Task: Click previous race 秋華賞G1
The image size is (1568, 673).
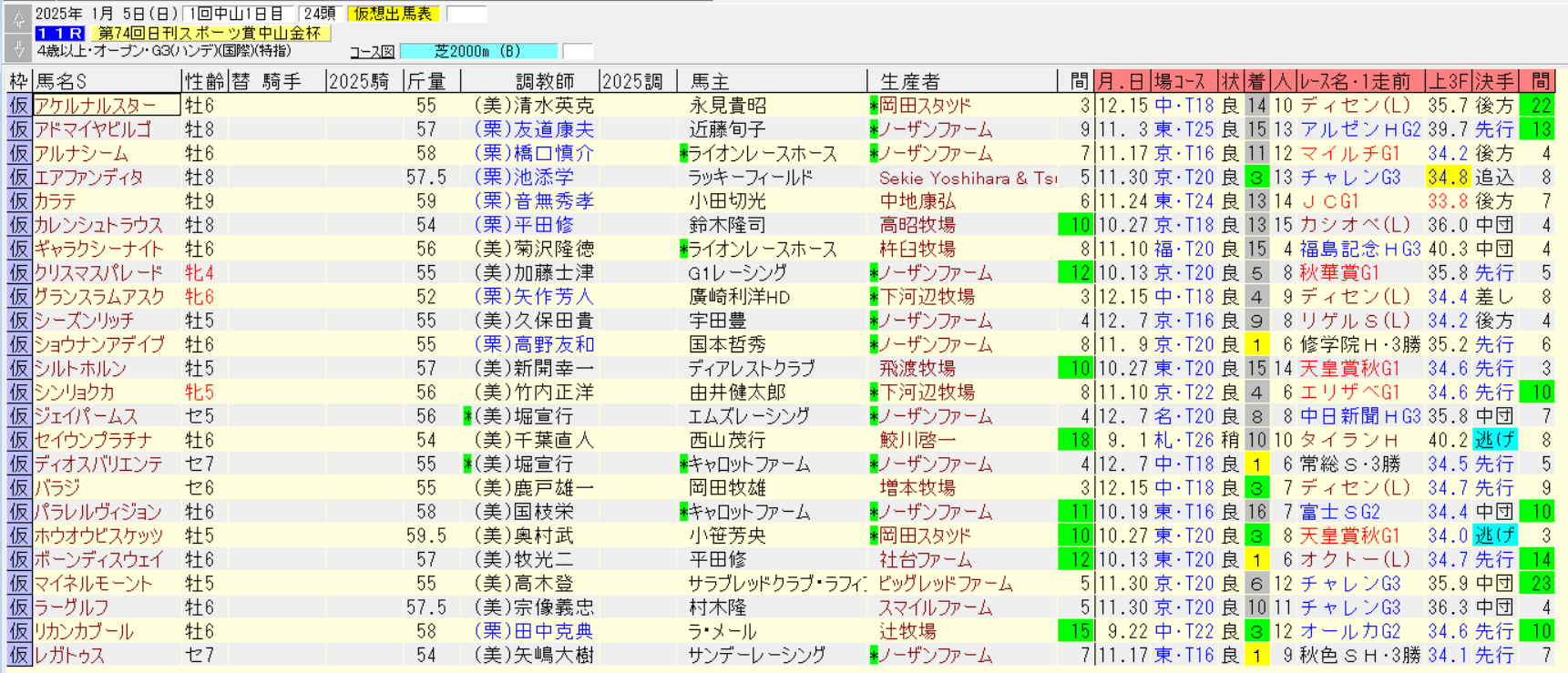Action: click(x=1339, y=272)
